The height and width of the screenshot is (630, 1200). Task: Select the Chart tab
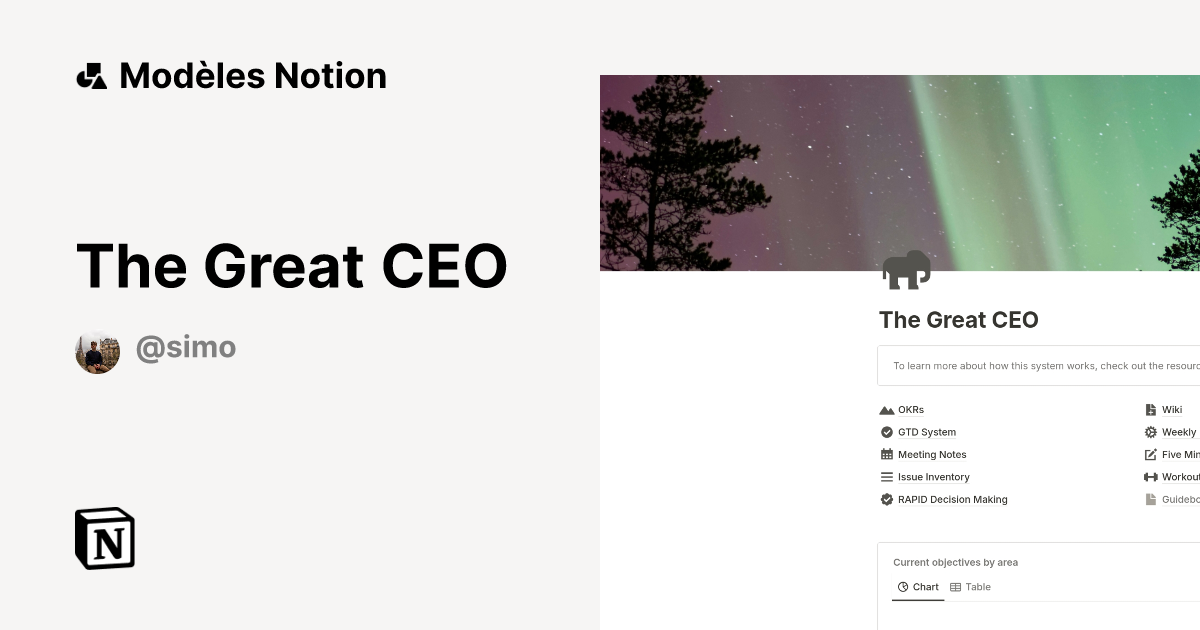coord(918,587)
